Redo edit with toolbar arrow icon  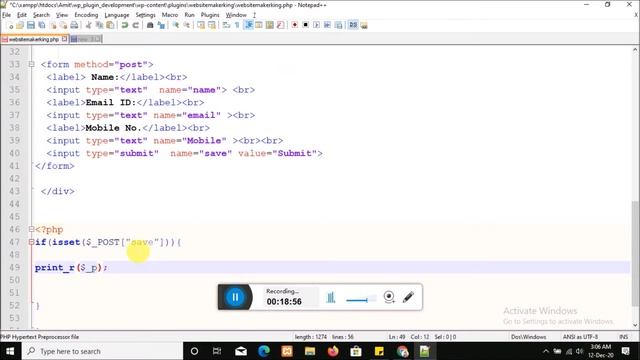[x=136, y=25]
